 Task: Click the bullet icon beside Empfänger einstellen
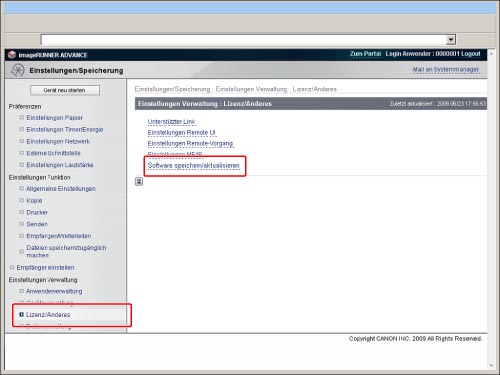coord(12,267)
